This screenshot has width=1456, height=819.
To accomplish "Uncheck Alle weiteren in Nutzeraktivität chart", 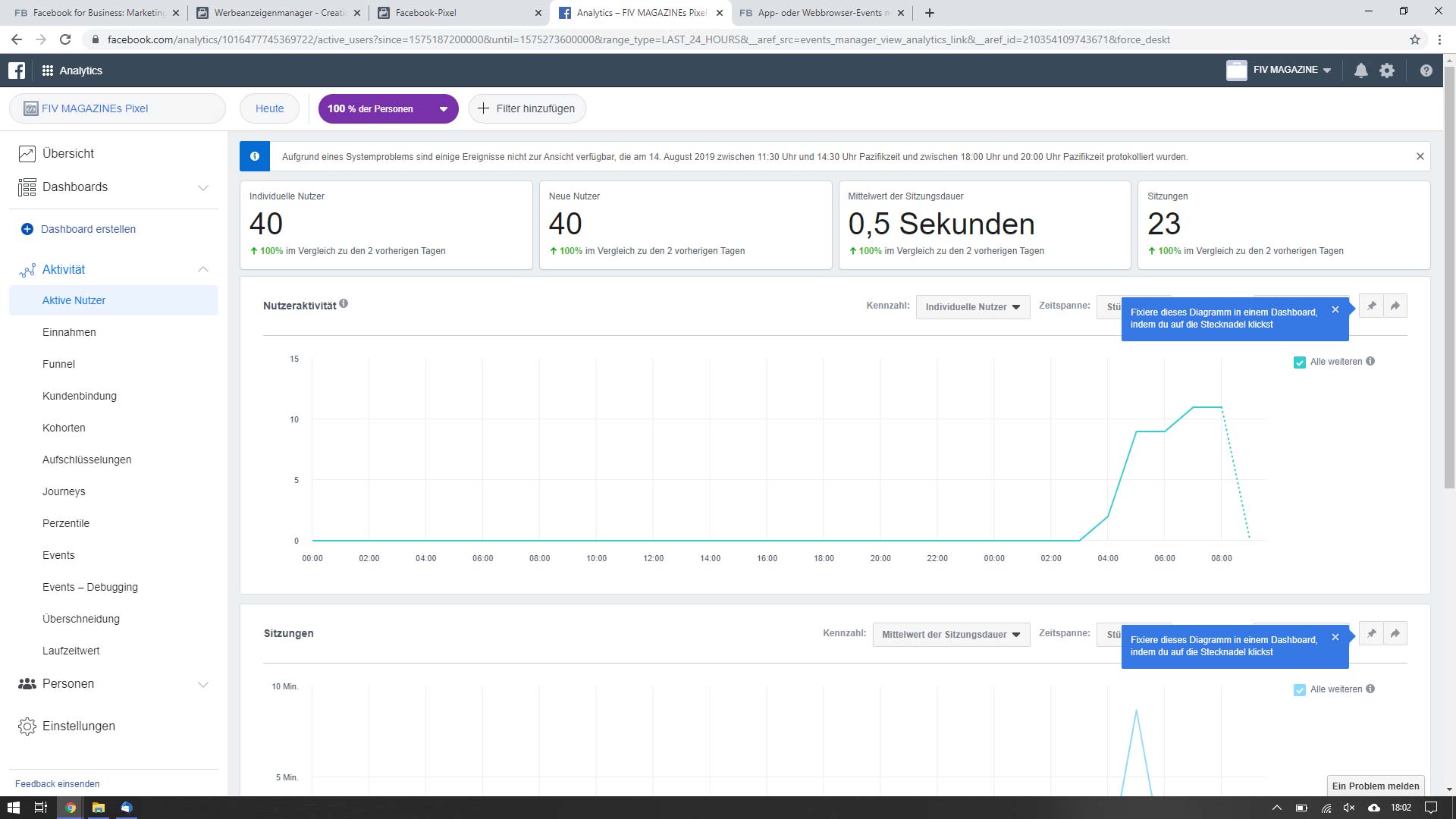I will 1300,362.
